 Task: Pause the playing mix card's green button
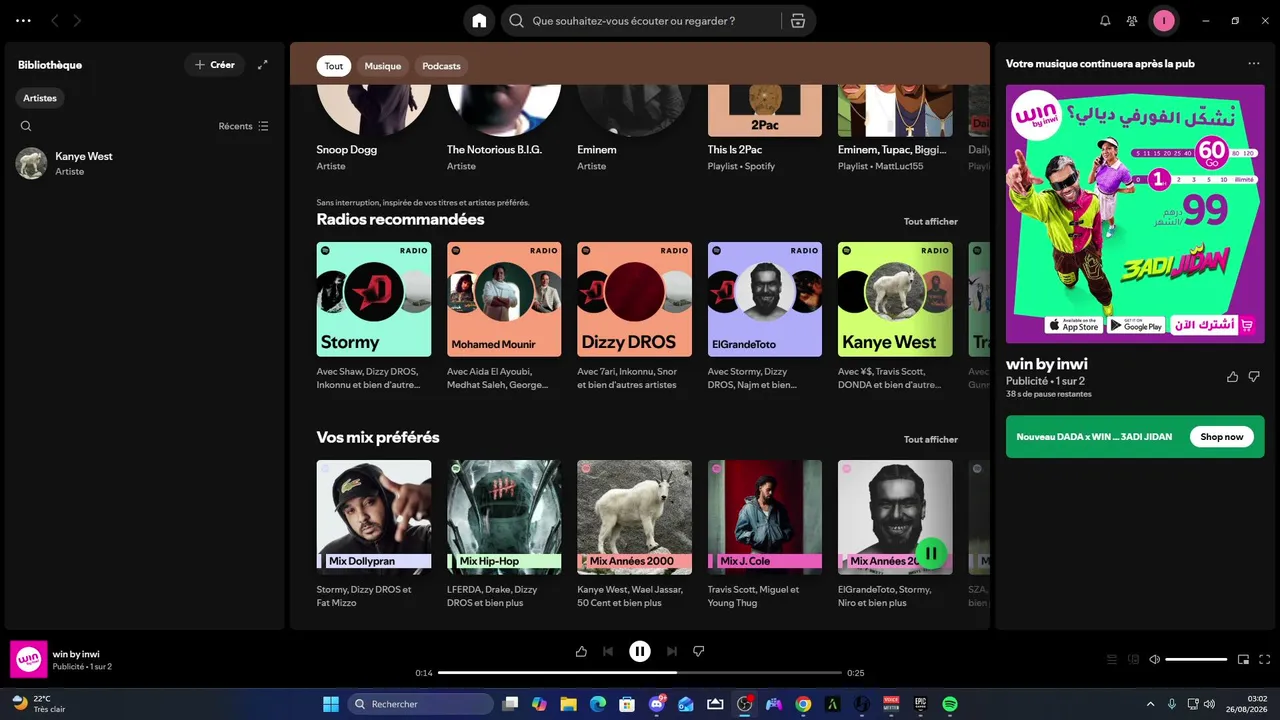click(x=931, y=553)
